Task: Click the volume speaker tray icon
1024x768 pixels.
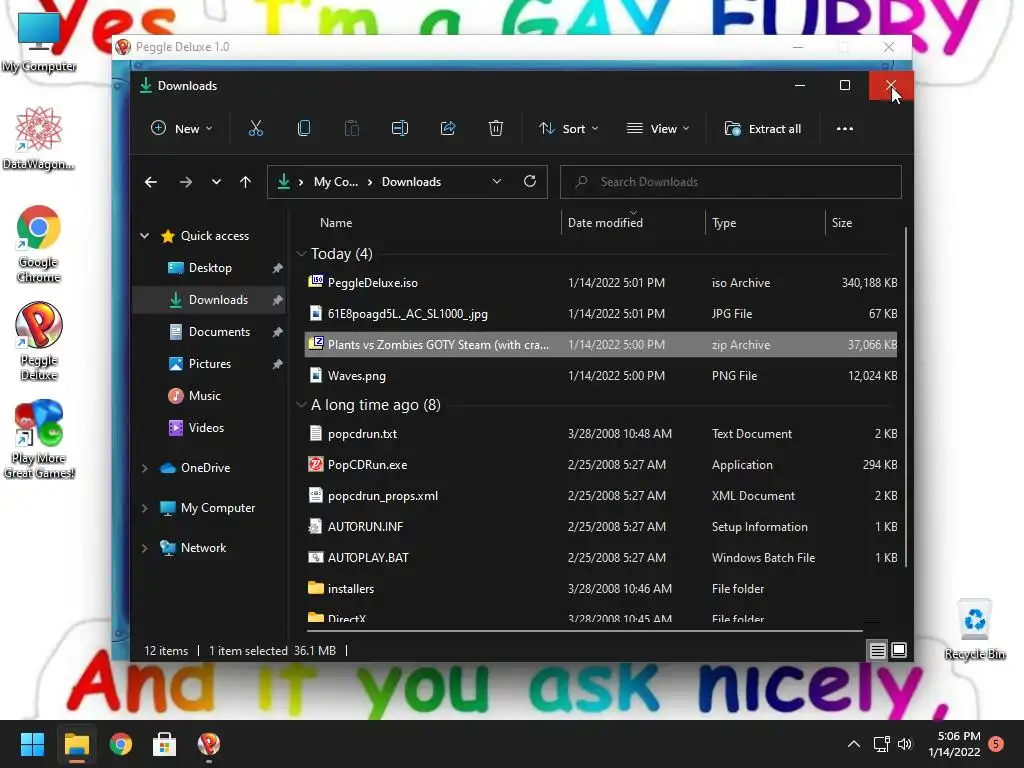Action: pos(905,744)
